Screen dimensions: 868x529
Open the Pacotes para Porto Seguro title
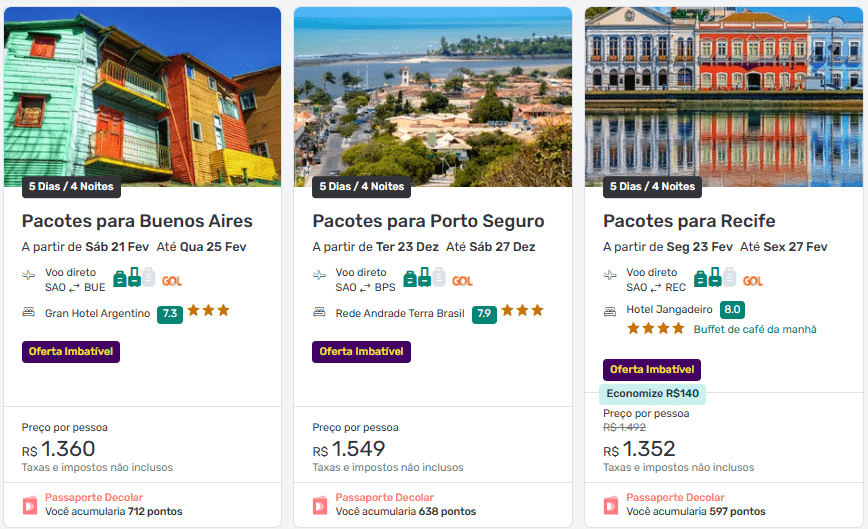click(428, 221)
